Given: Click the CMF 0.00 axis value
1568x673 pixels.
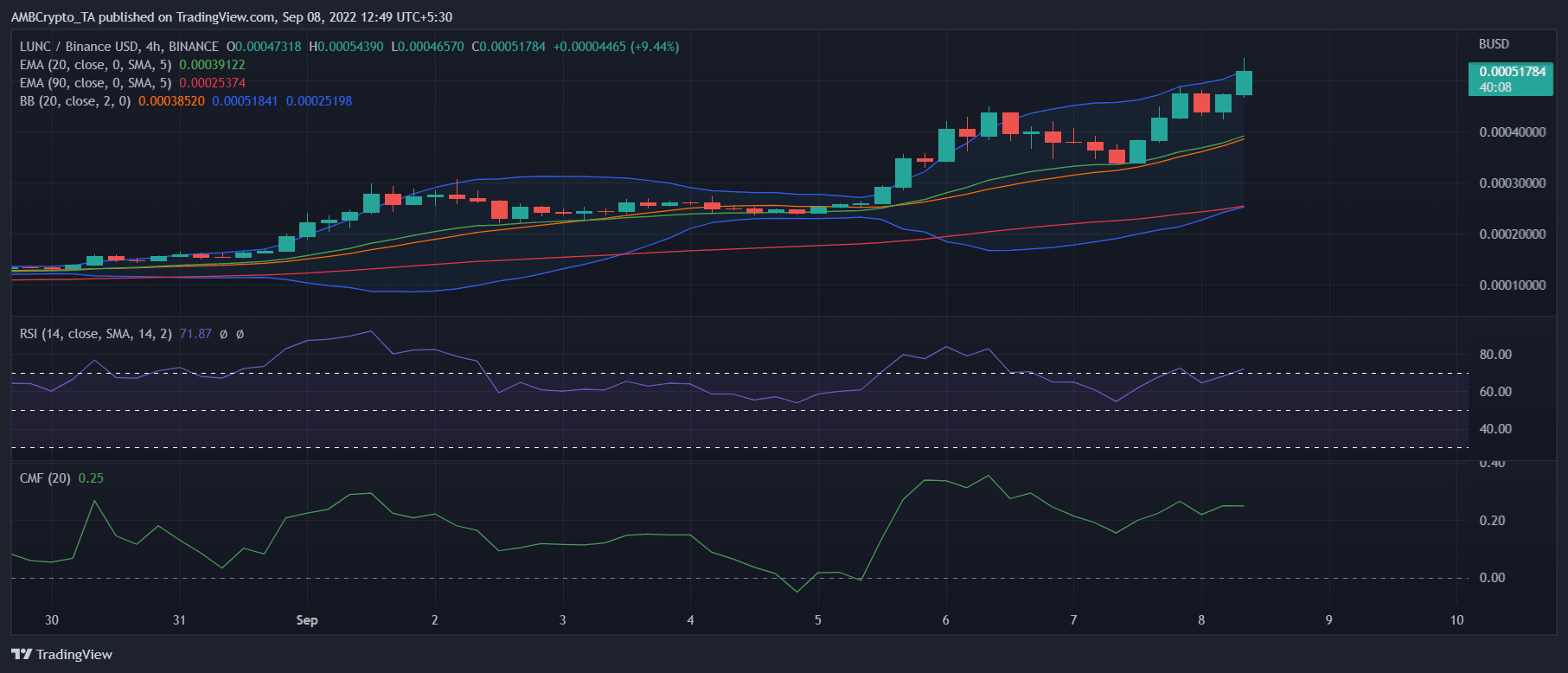Looking at the screenshot, I should [x=1492, y=578].
